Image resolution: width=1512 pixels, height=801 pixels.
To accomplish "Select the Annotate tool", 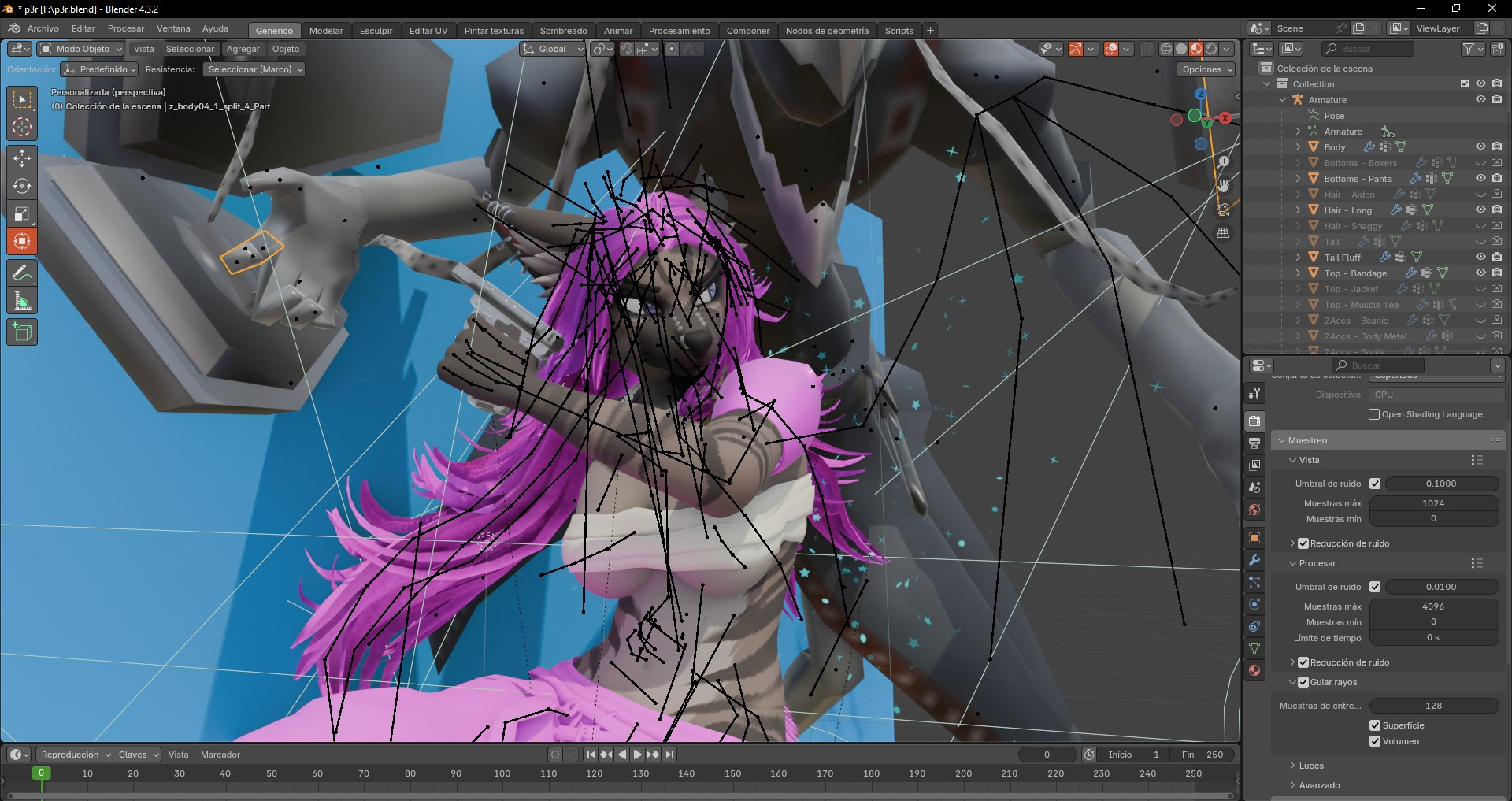I will 22,273.
